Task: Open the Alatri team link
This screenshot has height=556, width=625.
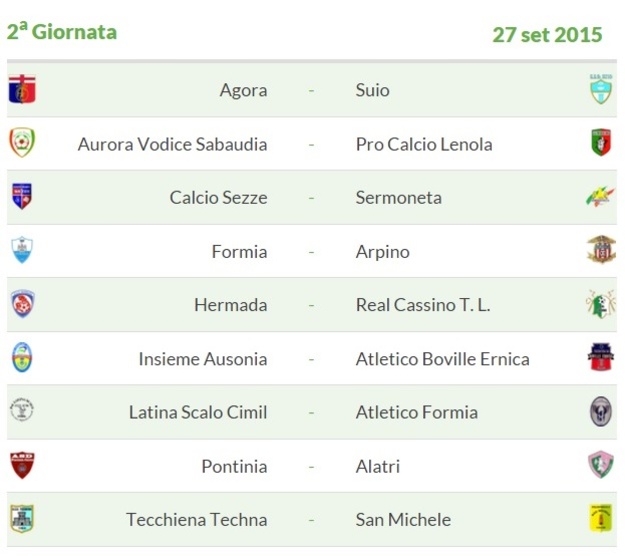Action: point(377,466)
